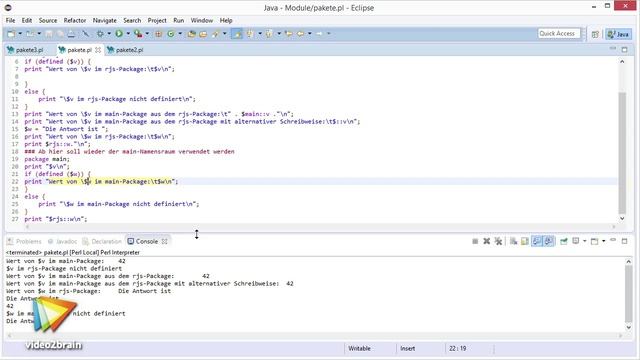Click the Forward navigation arrow icon
The width and height of the screenshot is (640, 360).
tap(320, 34)
